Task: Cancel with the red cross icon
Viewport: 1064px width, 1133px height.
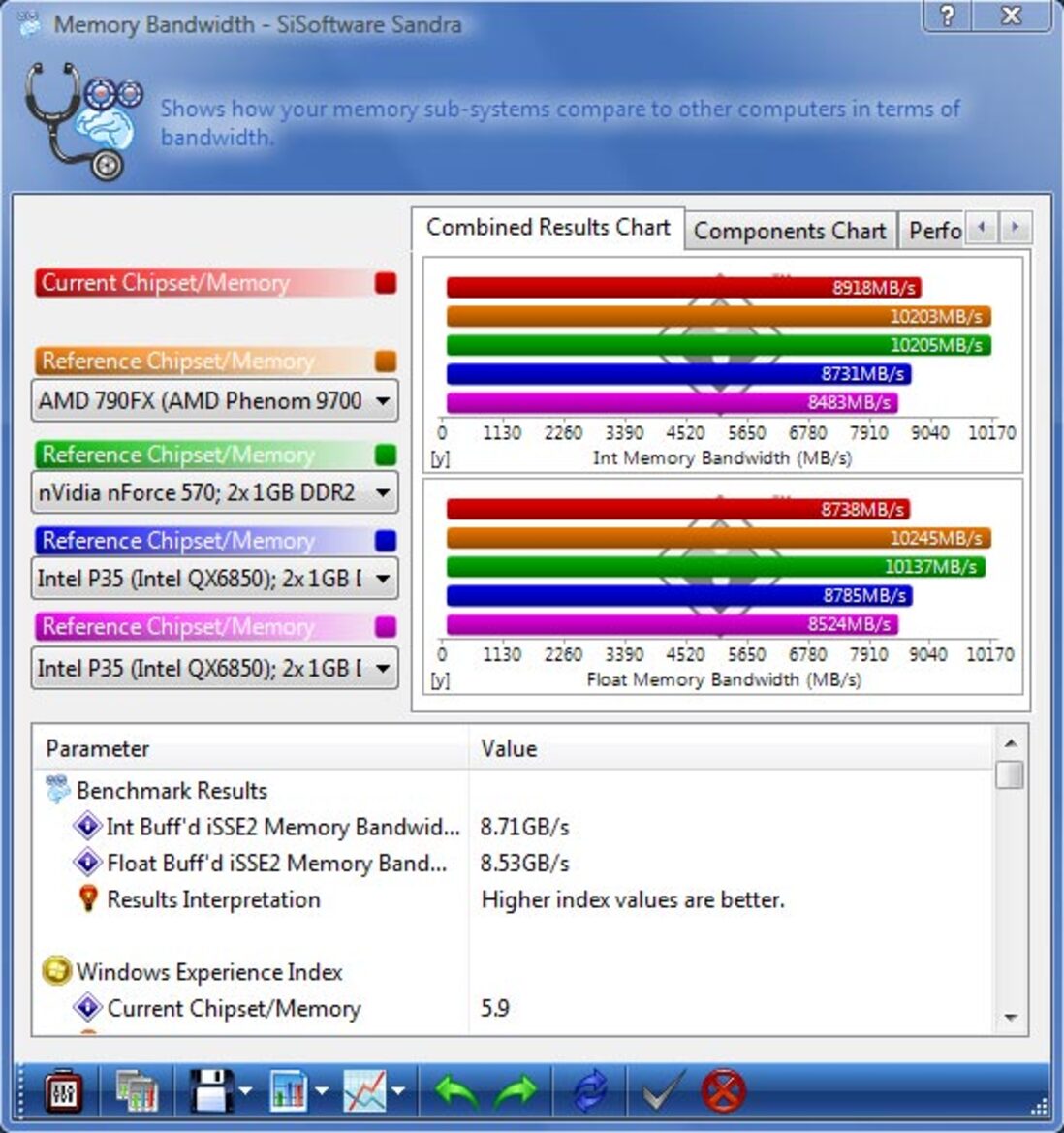Action: (723, 1091)
